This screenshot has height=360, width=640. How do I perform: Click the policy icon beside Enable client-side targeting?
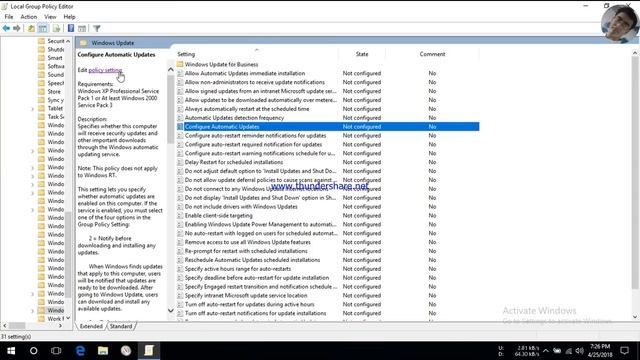coord(180,216)
